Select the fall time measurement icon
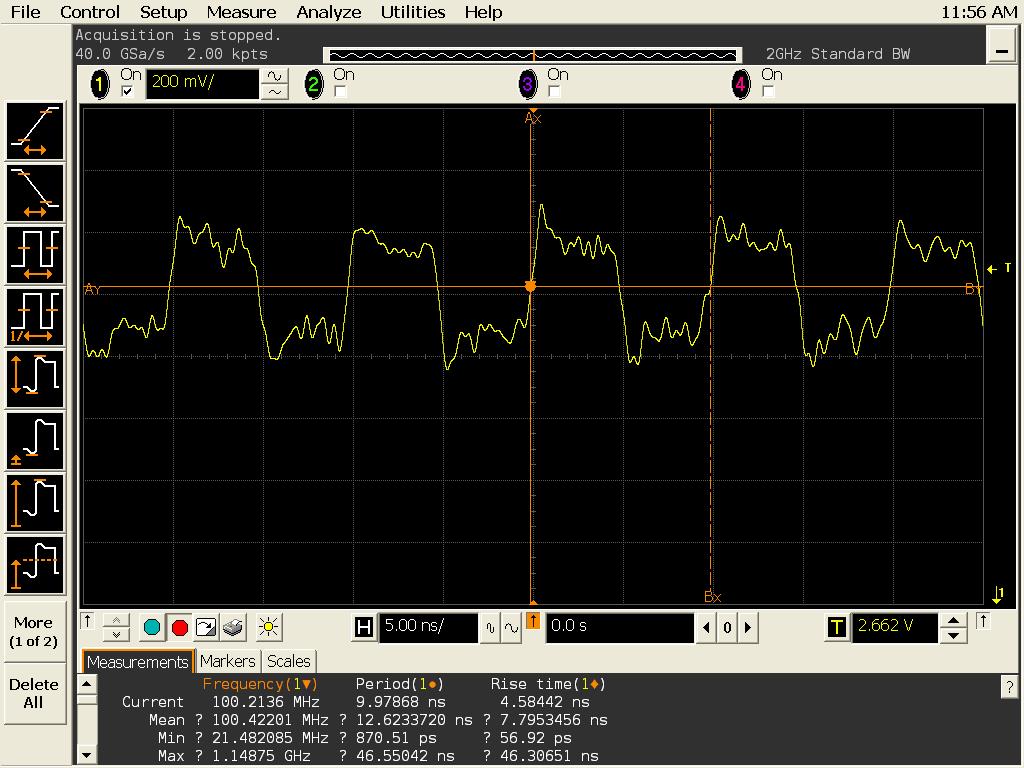 35,192
